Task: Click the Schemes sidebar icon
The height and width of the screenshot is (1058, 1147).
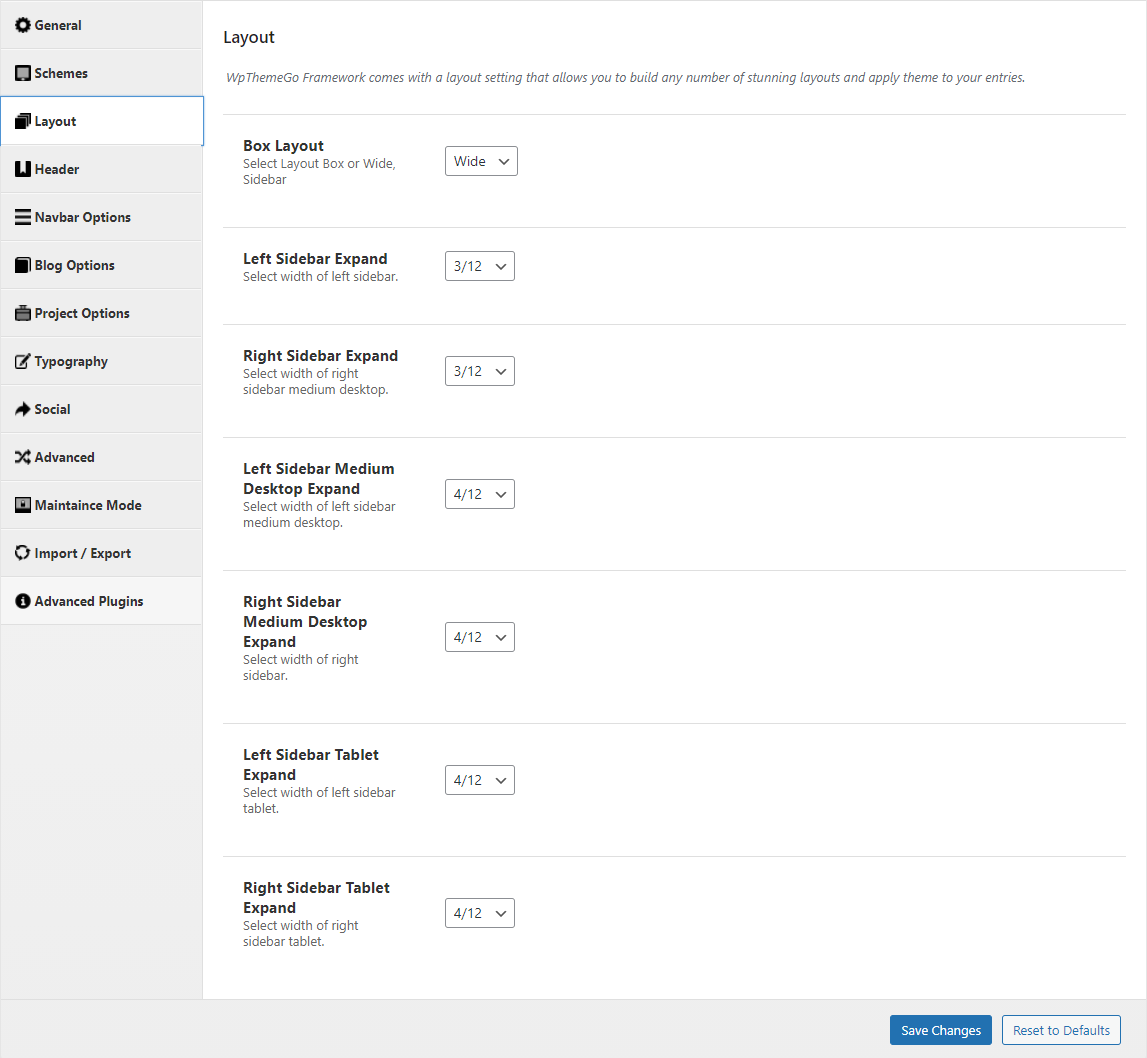Action: (23, 73)
